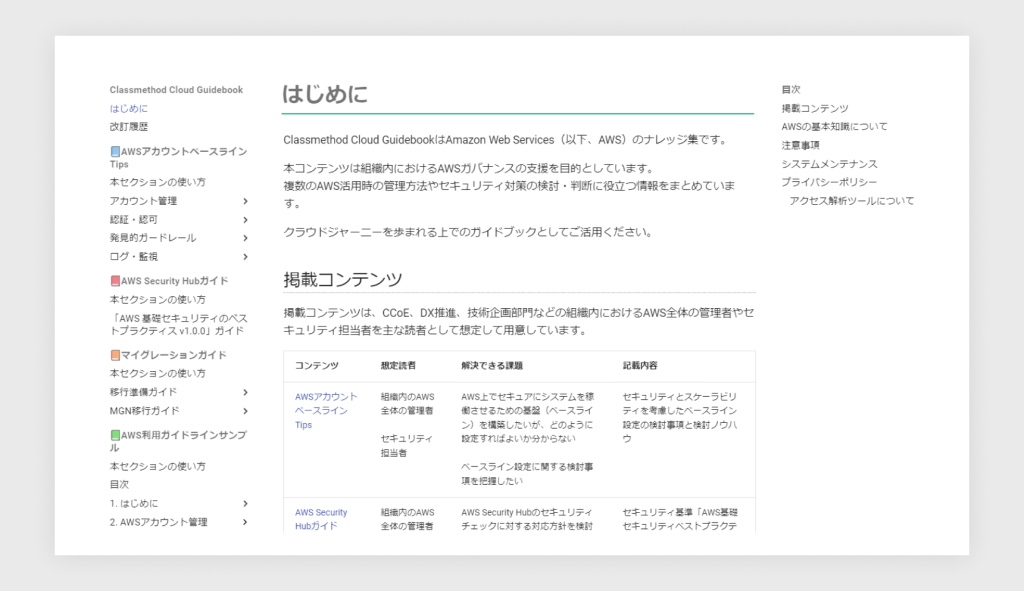The height and width of the screenshot is (591, 1024).
Task: Open the AWSアカウントベースライン Tips table link
Action: tap(325, 410)
